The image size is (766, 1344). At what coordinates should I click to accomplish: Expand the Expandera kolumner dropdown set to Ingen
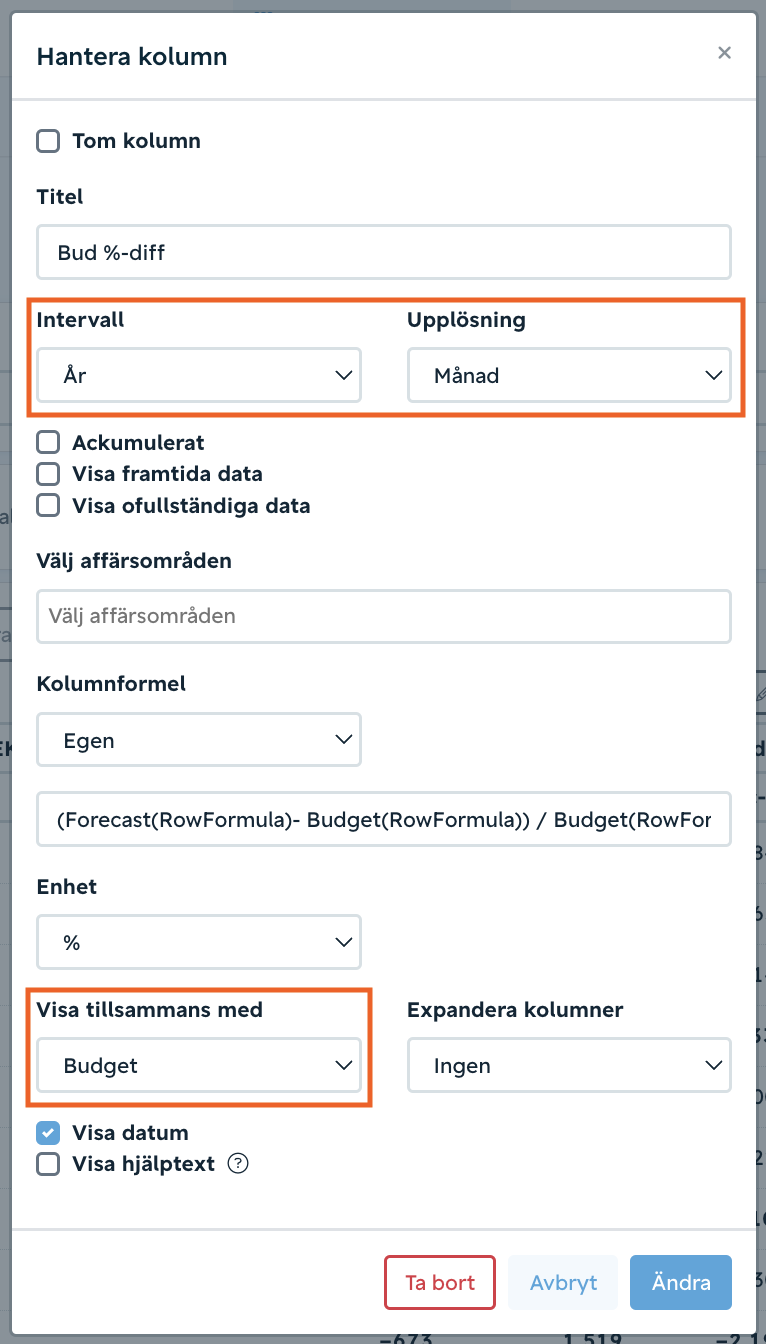pyautogui.click(x=569, y=1066)
